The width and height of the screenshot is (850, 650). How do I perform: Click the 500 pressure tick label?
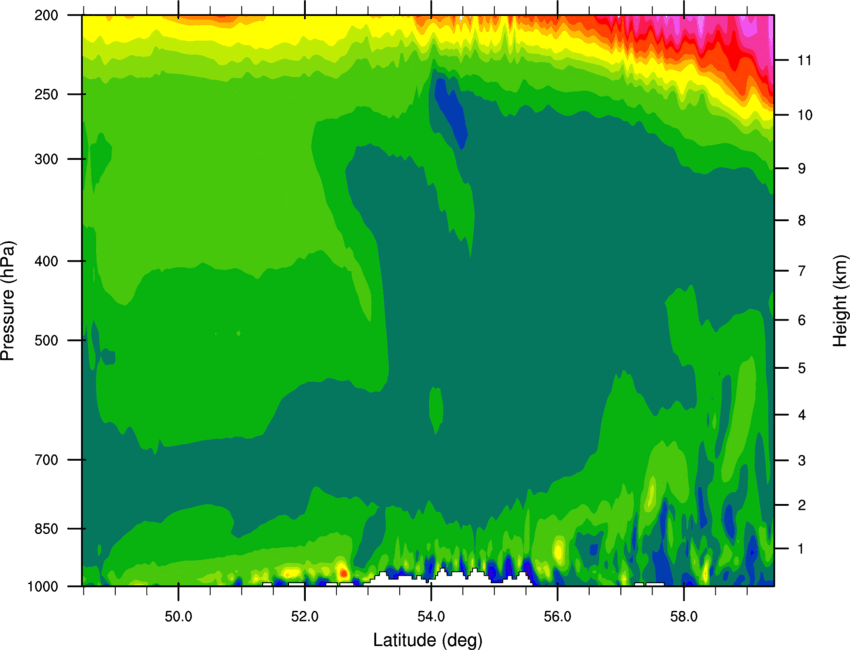pyautogui.click(x=47, y=340)
